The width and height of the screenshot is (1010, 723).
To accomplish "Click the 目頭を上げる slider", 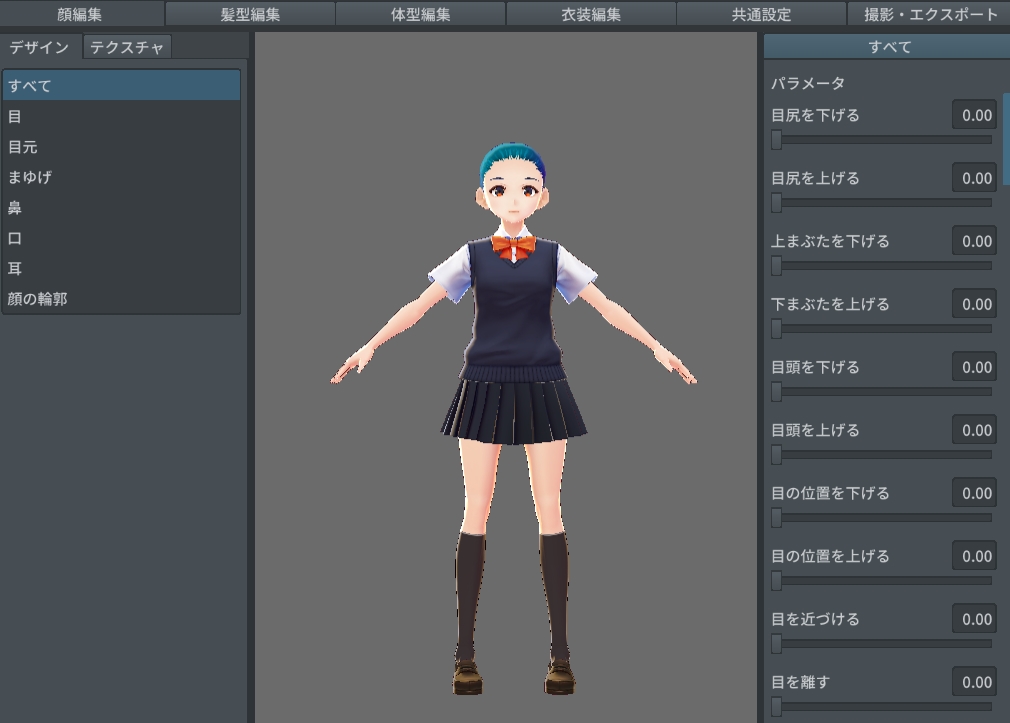I will point(881,455).
